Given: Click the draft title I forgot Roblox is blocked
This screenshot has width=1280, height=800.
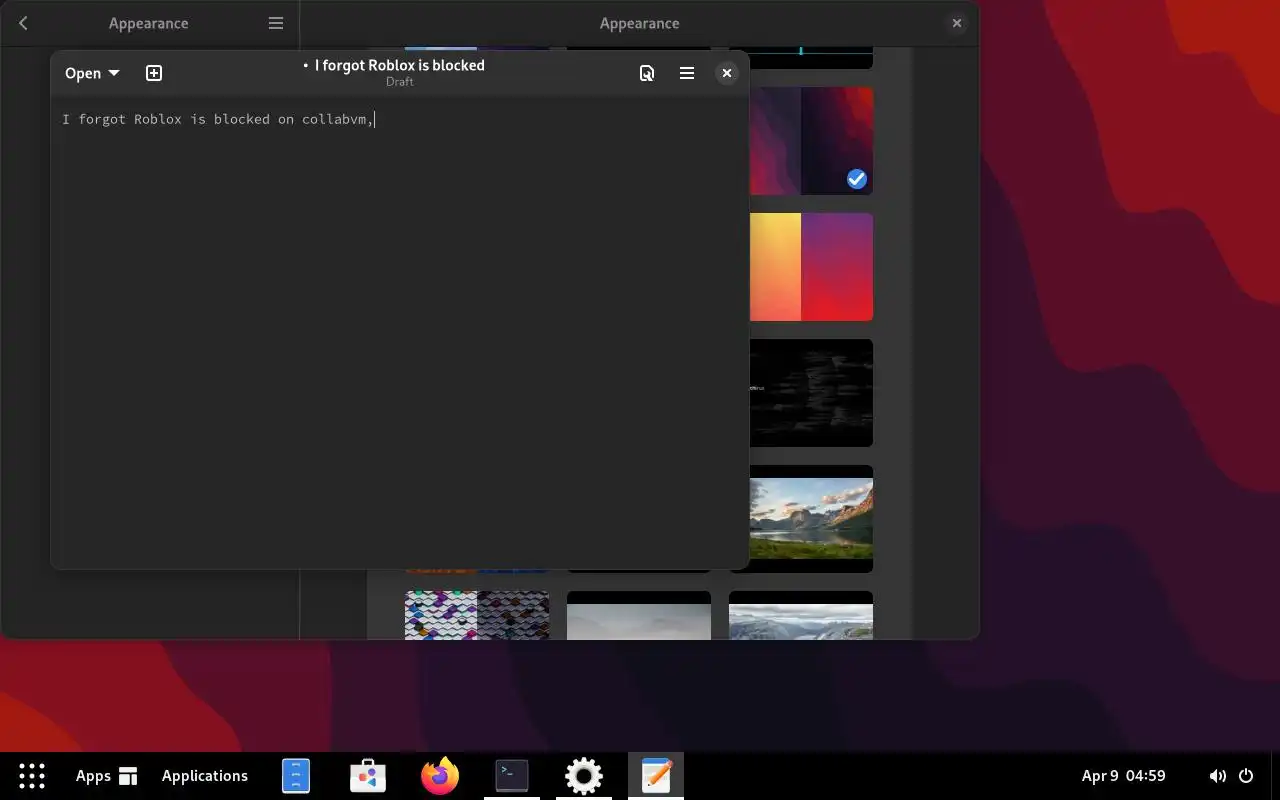Looking at the screenshot, I should (x=400, y=65).
